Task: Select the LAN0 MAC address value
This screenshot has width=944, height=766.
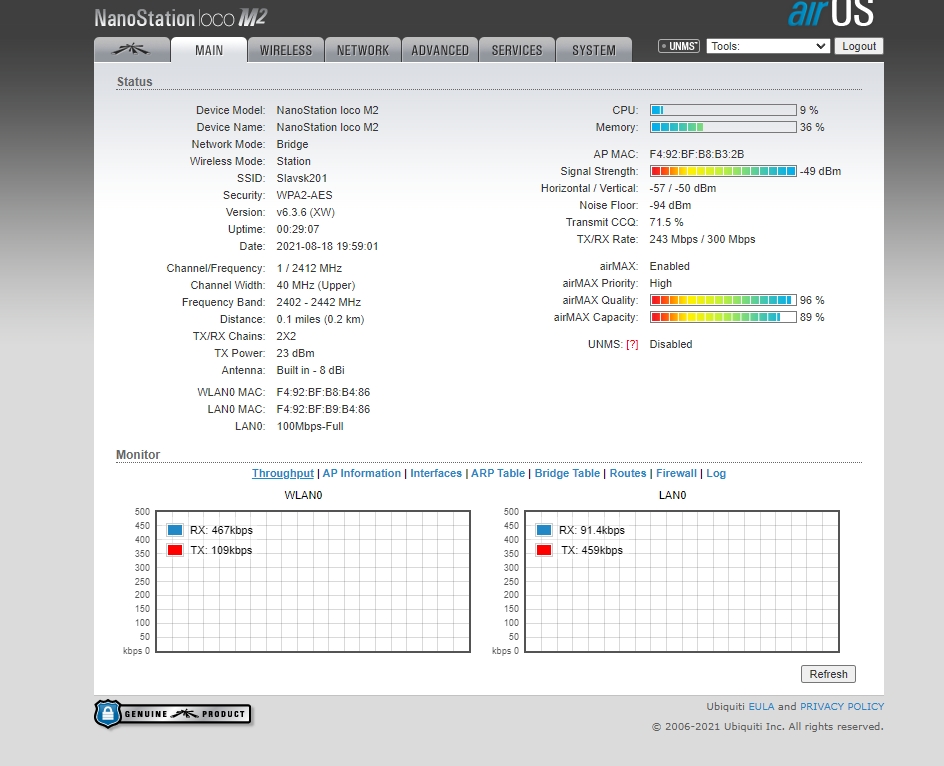Action: click(323, 409)
